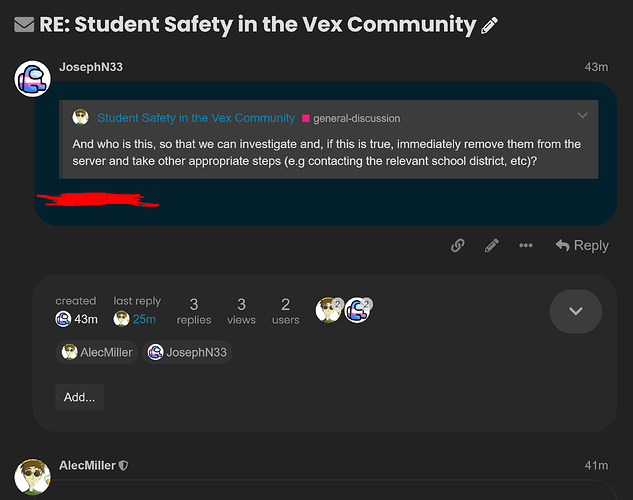Edit JosephN33's post via pencil icon
This screenshot has width=633, height=500.
click(x=491, y=245)
